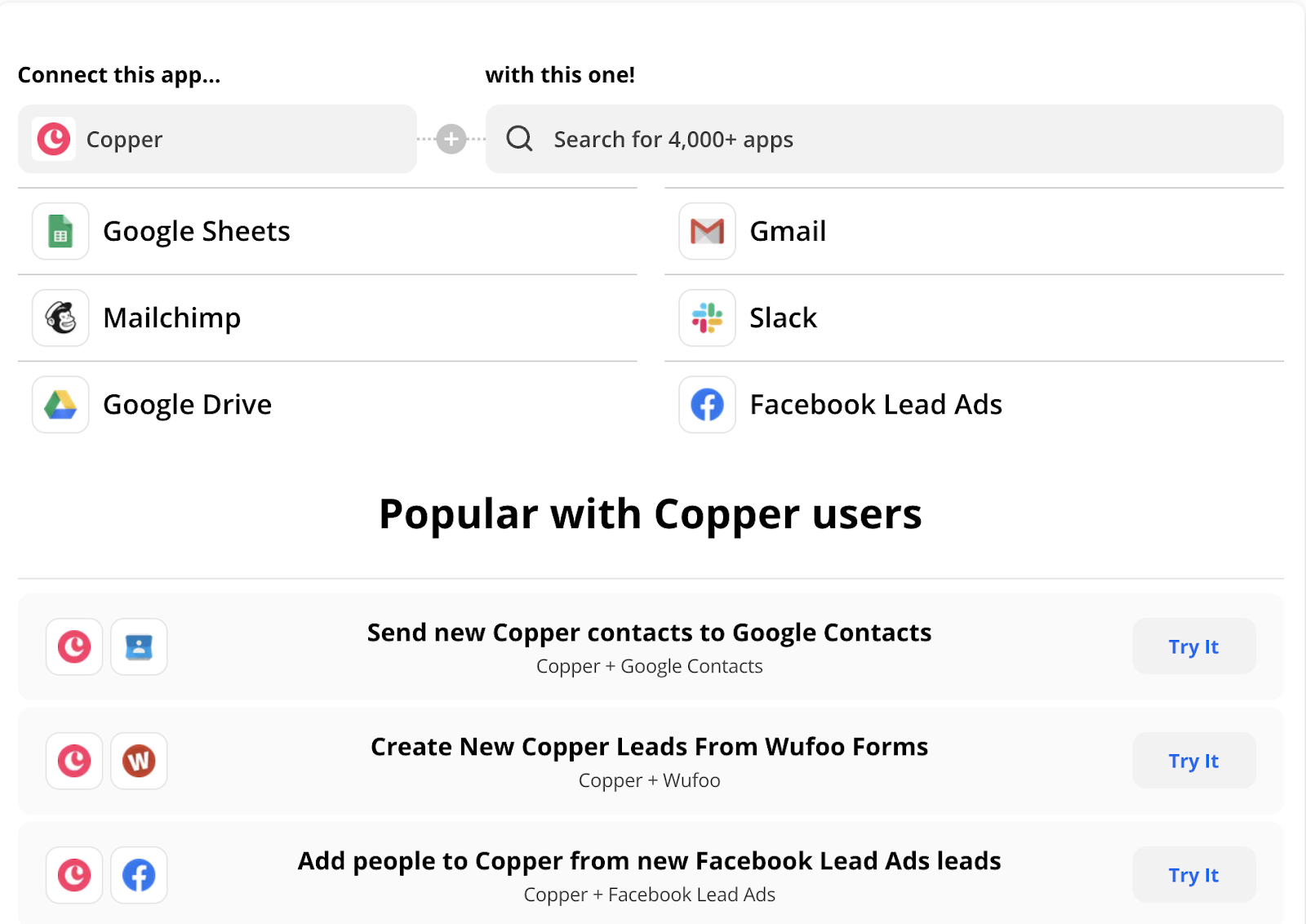Click the Popular with Copper users heading
The width and height of the screenshot is (1306, 924).
point(651,514)
